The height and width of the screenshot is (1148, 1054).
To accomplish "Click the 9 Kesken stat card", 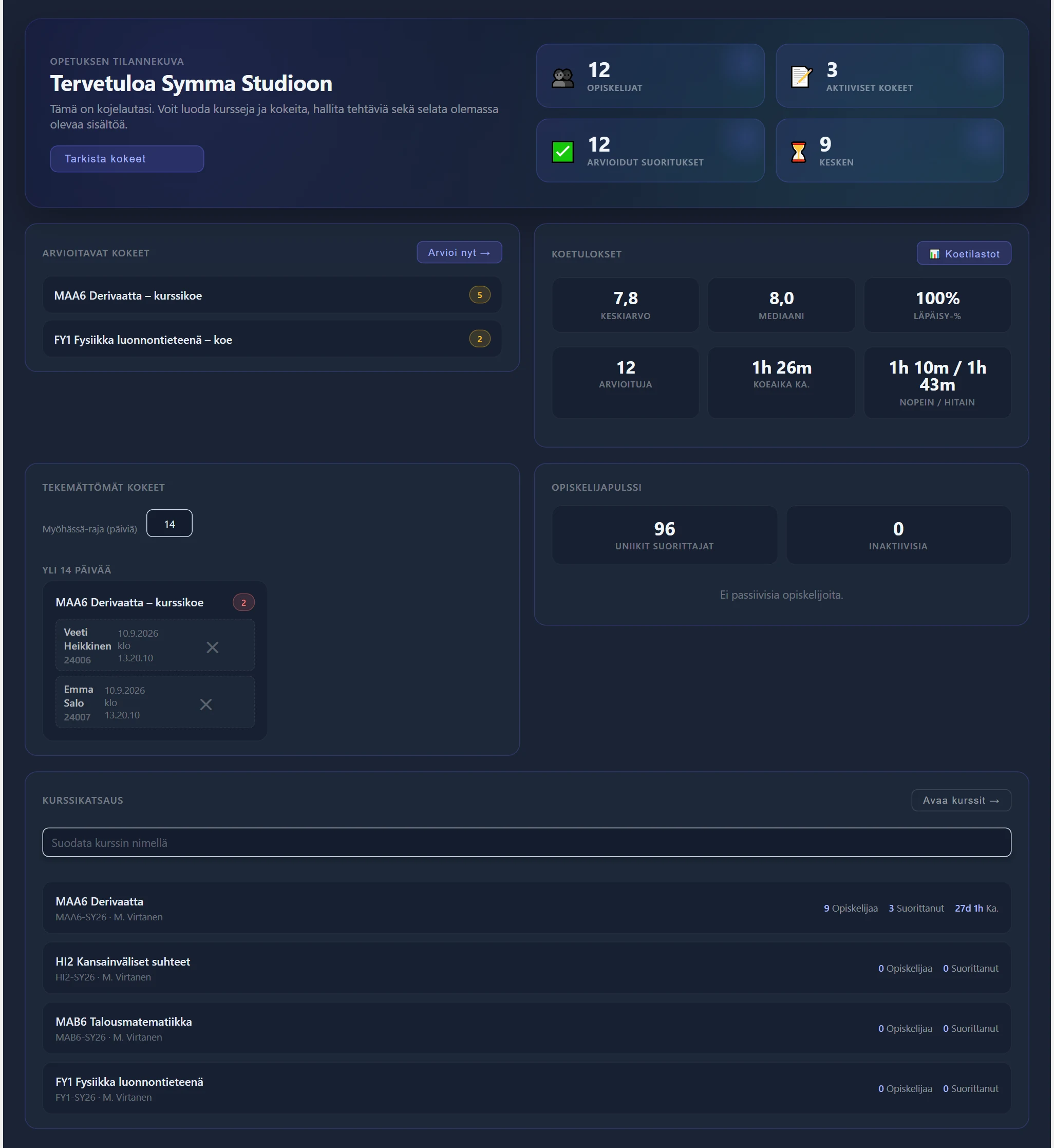I will click(889, 151).
